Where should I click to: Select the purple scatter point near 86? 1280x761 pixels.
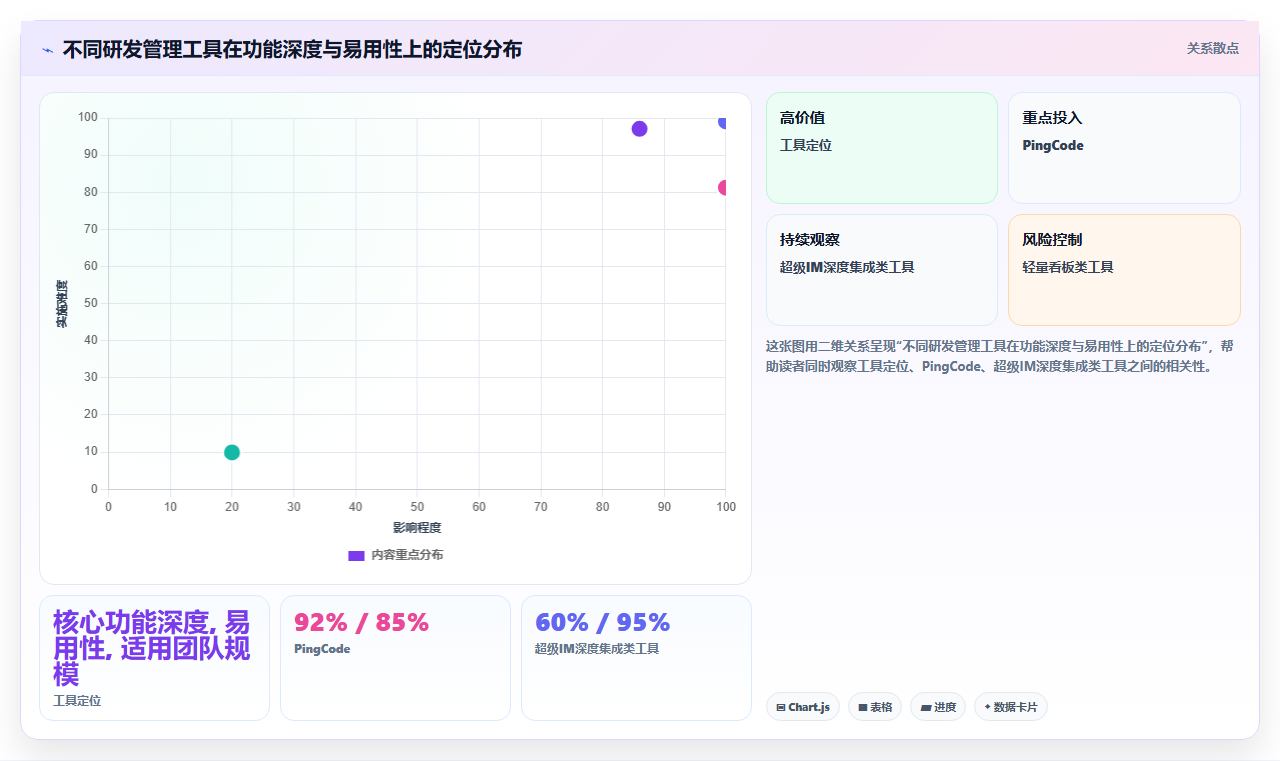639,129
